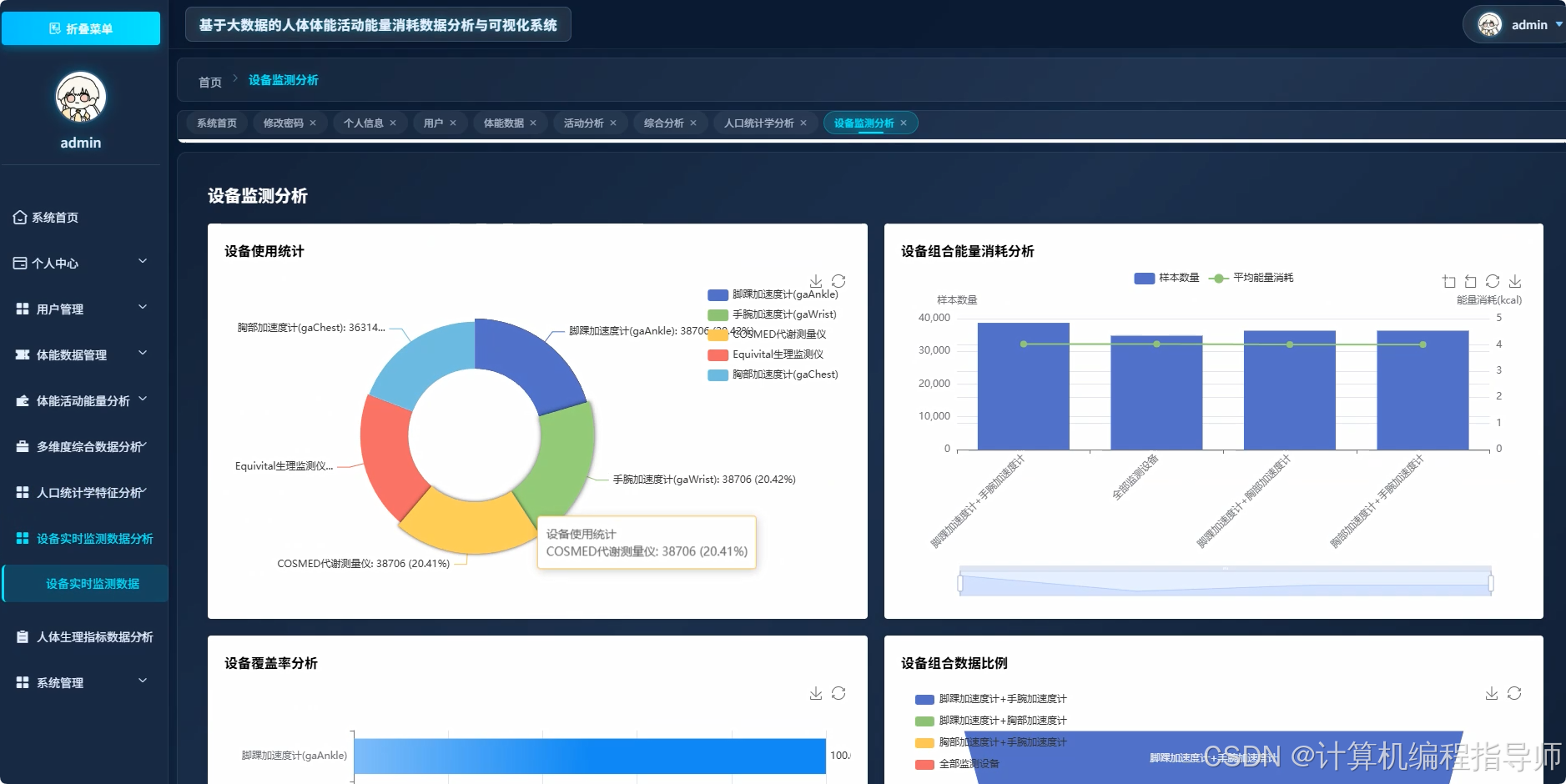Reset area zoom on 设备组合能量消耗分析 chart
Screen dimensions: 1566x784
click(x=1471, y=281)
